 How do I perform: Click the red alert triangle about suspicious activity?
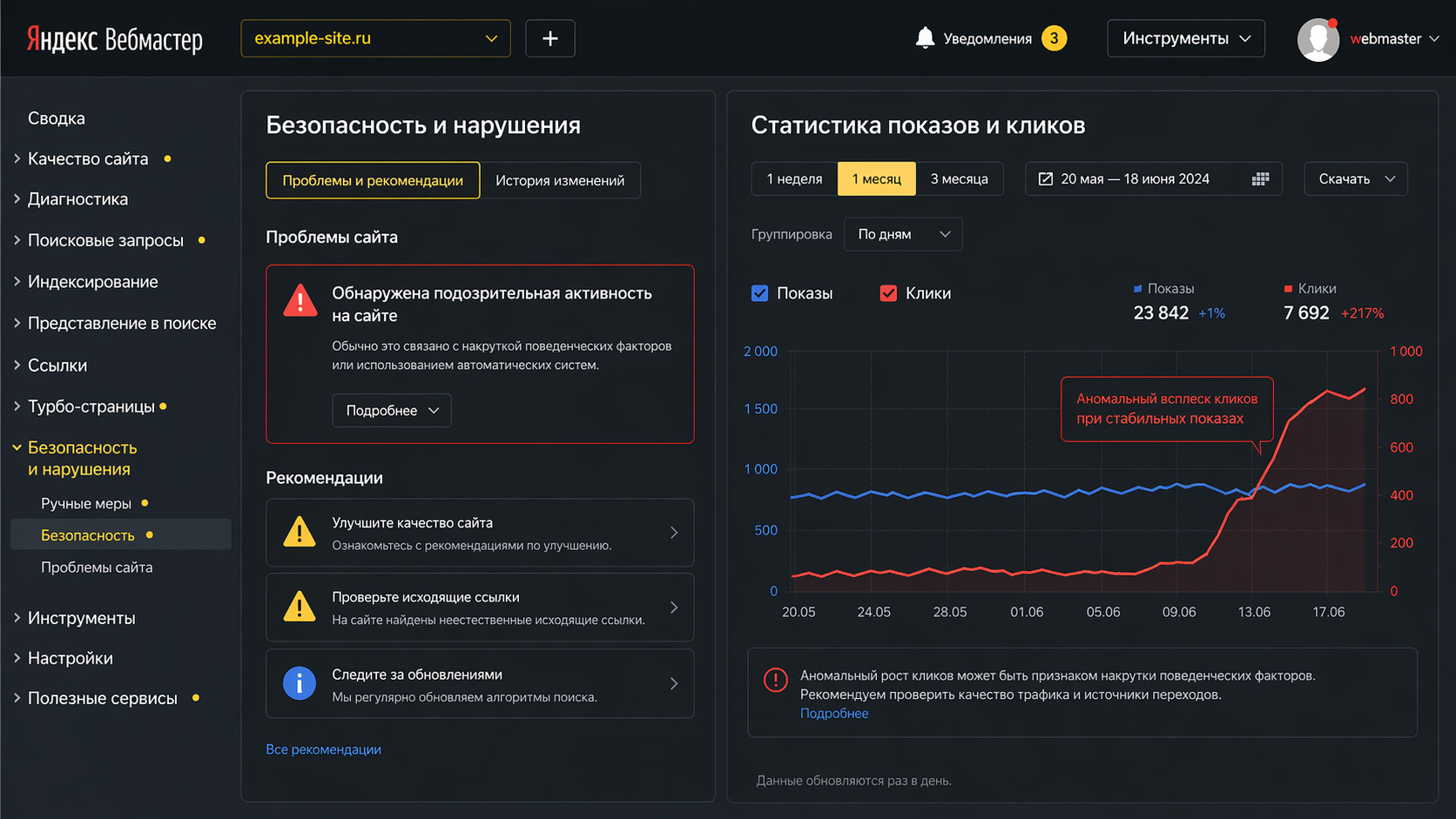tap(300, 300)
